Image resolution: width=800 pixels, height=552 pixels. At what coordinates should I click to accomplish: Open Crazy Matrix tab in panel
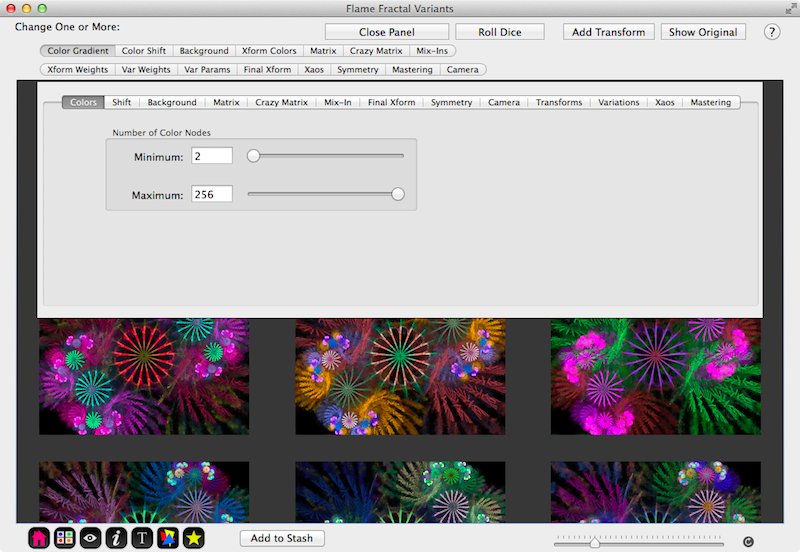[282, 103]
